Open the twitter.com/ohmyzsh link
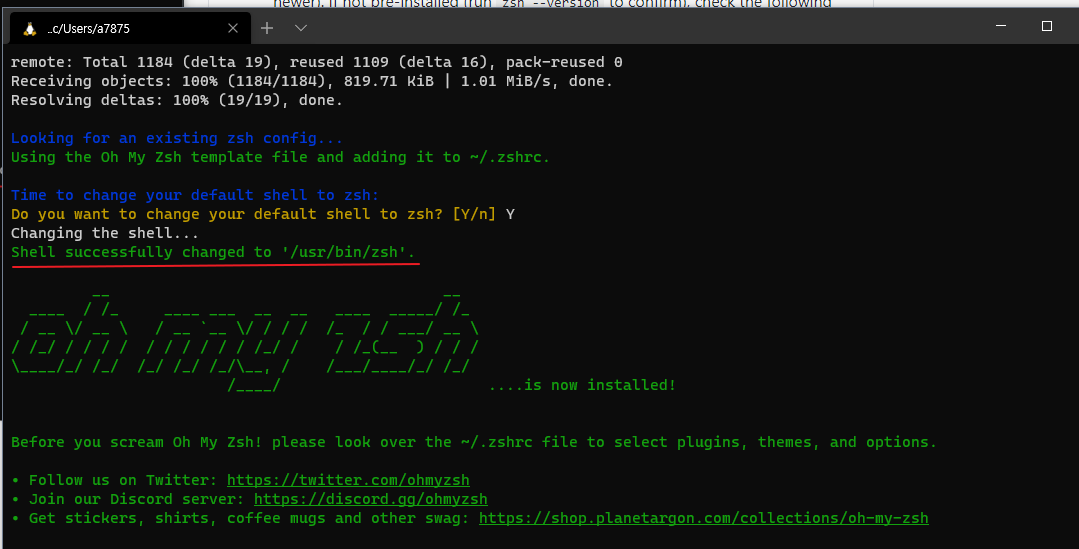The image size is (1079, 549). tap(348, 480)
